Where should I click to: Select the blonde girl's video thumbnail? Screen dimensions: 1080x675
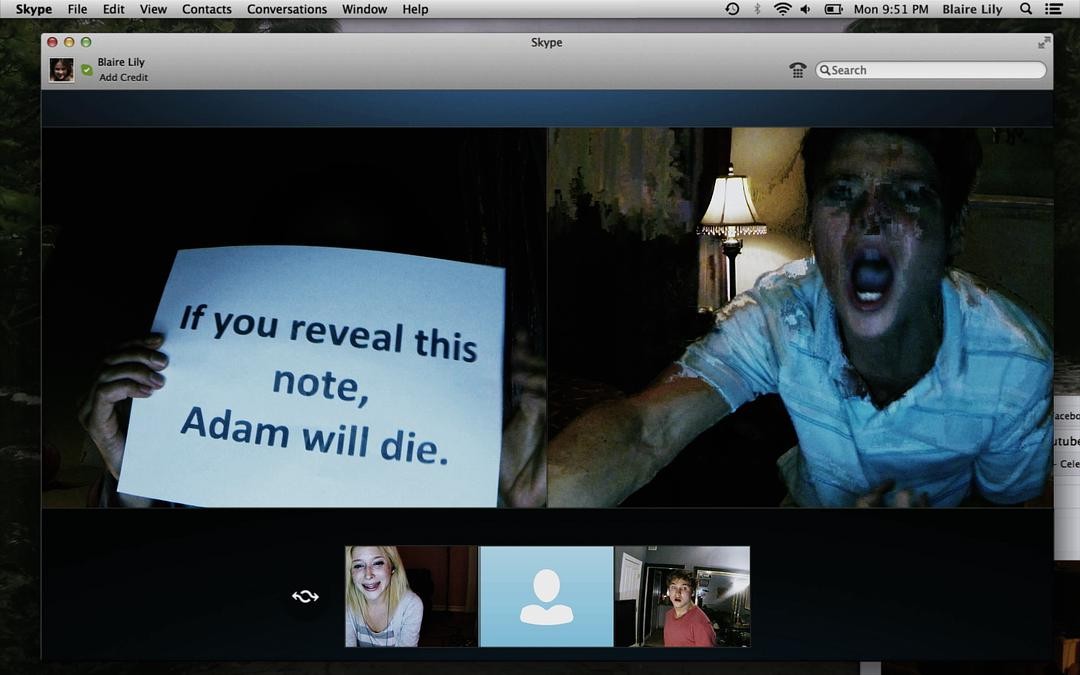point(411,596)
